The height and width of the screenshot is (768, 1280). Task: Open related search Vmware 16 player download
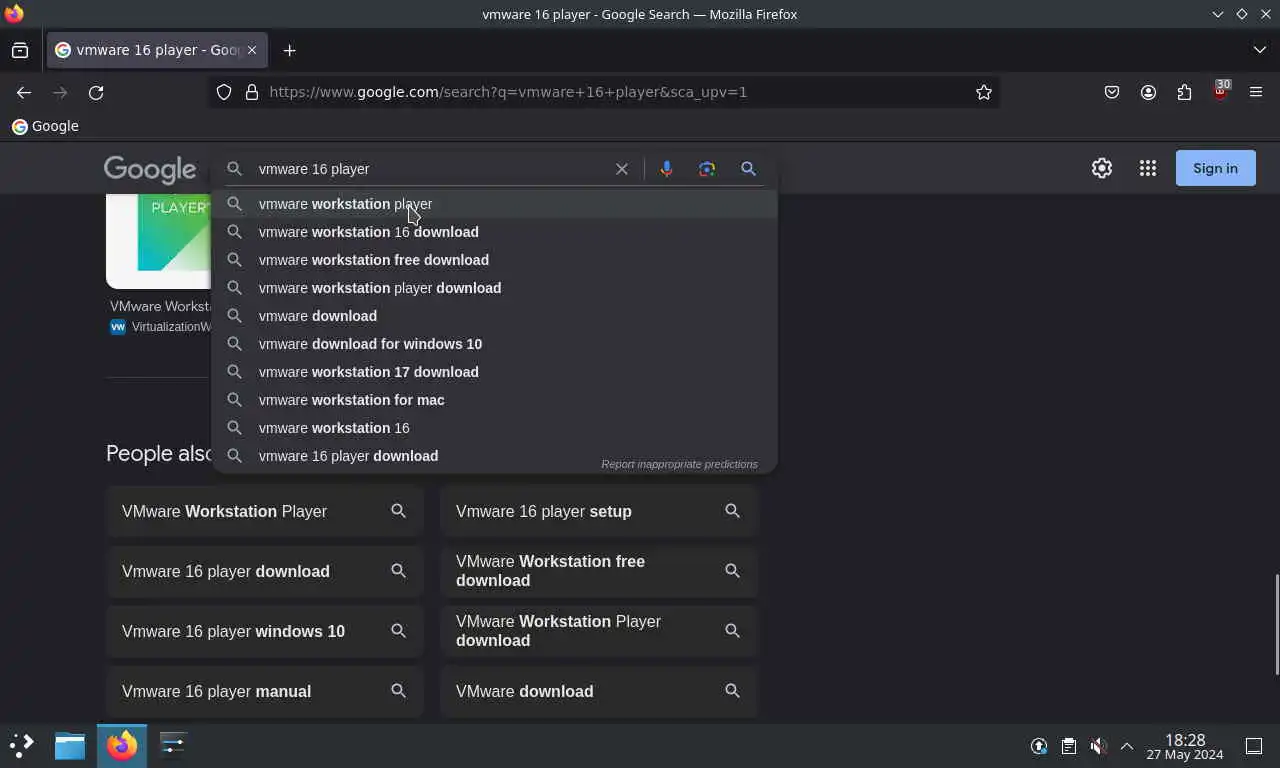point(265,571)
